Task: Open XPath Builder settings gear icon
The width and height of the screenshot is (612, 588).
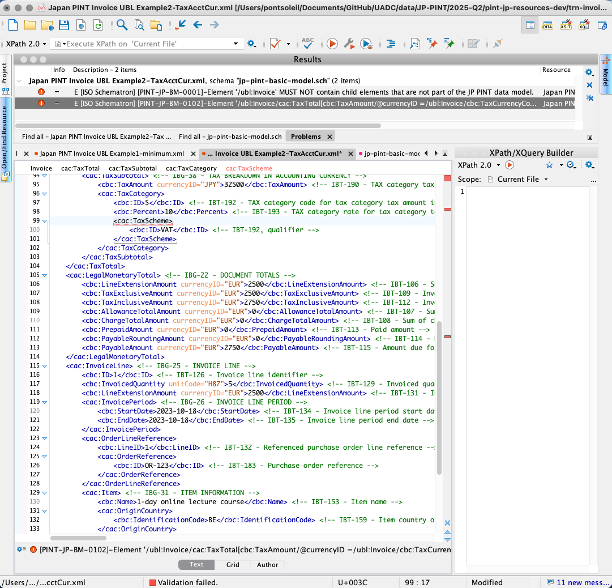Action: click(589, 165)
